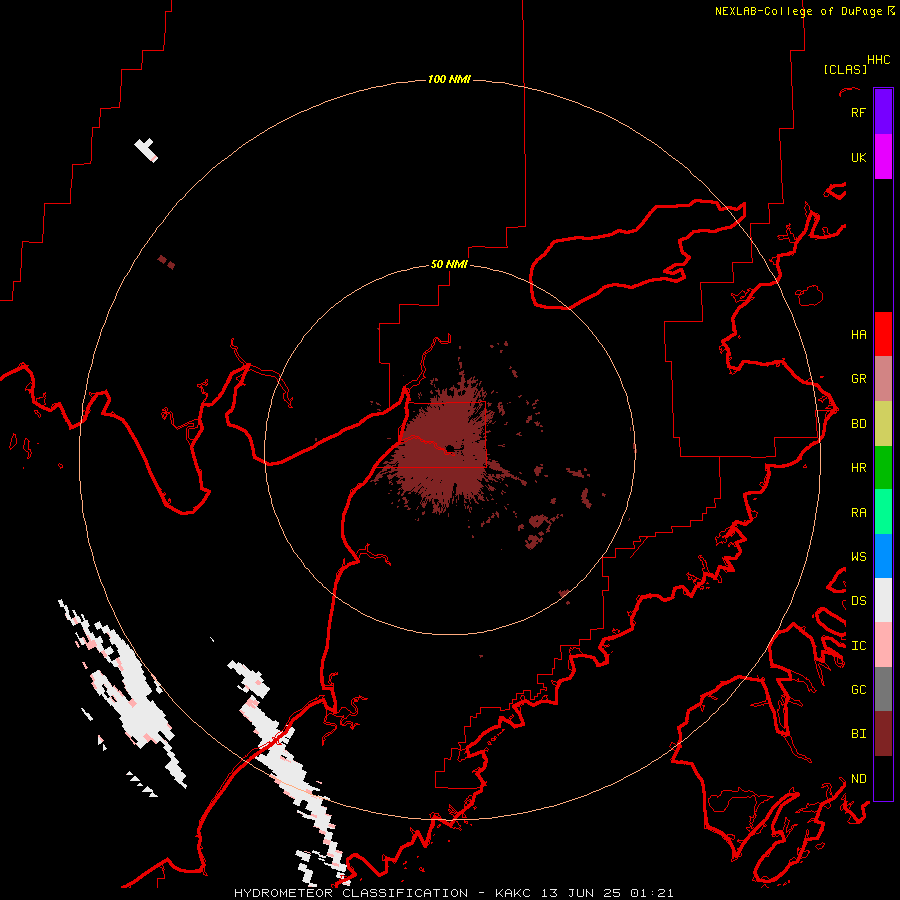This screenshot has height=900, width=900.
Task: Click the IC light pink legend swatch
Action: click(x=883, y=645)
